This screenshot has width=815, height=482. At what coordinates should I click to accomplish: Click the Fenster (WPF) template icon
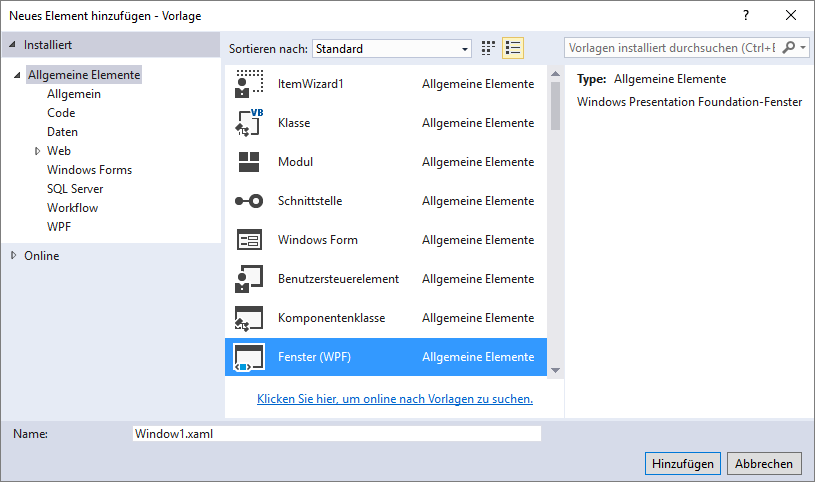248,357
